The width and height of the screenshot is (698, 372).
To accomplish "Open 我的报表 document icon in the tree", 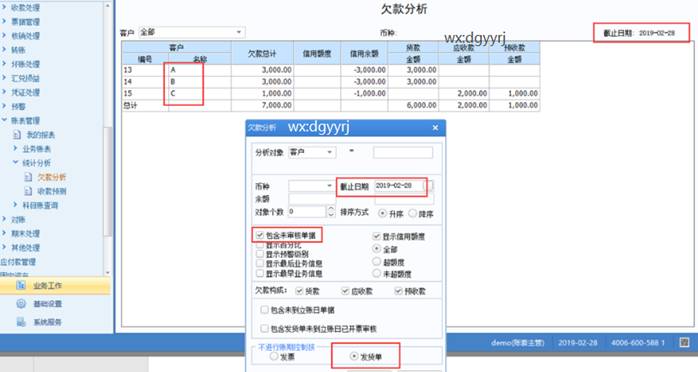I will pos(17,134).
